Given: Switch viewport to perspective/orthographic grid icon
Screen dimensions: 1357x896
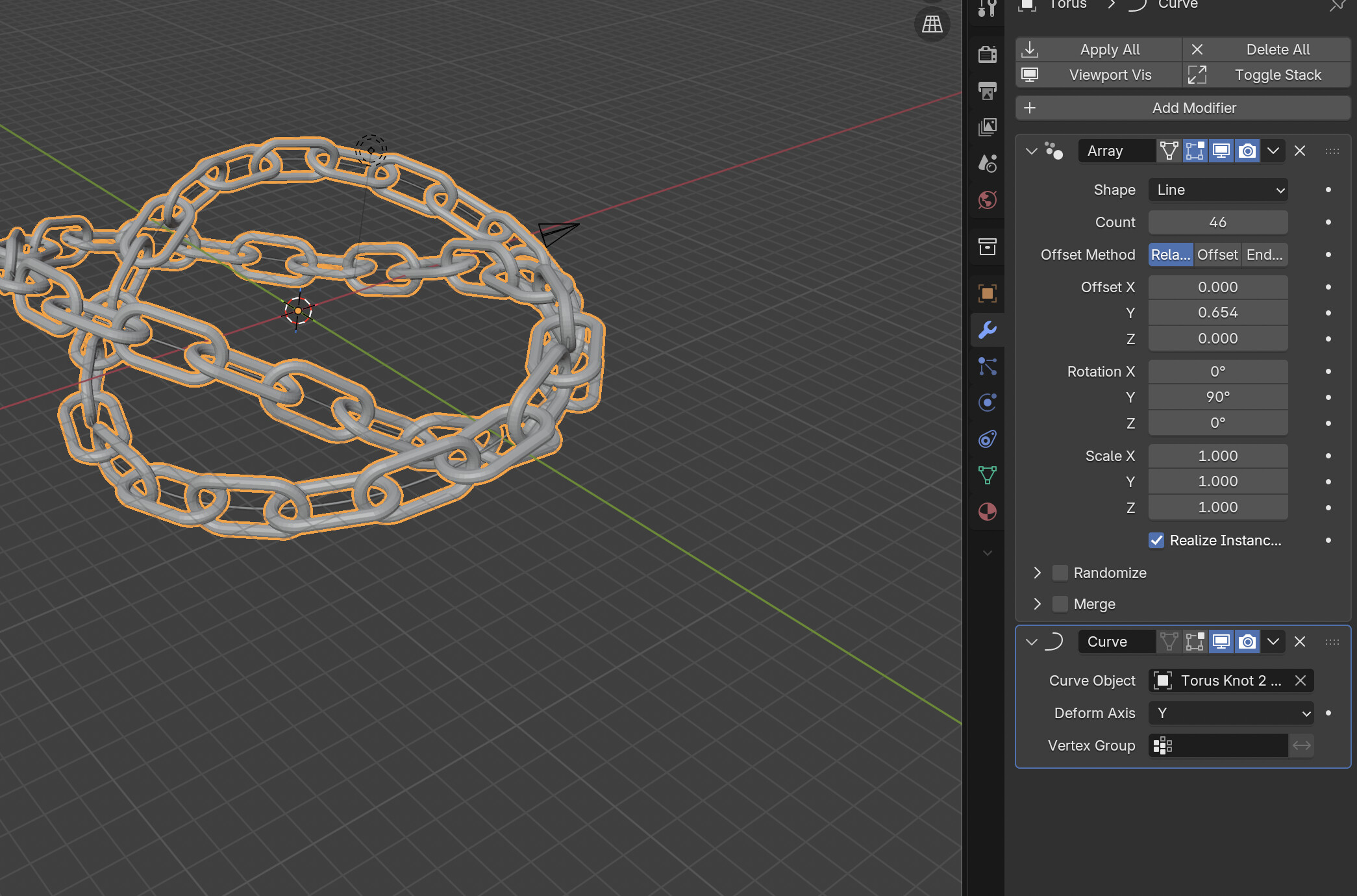Looking at the screenshot, I should click(932, 24).
